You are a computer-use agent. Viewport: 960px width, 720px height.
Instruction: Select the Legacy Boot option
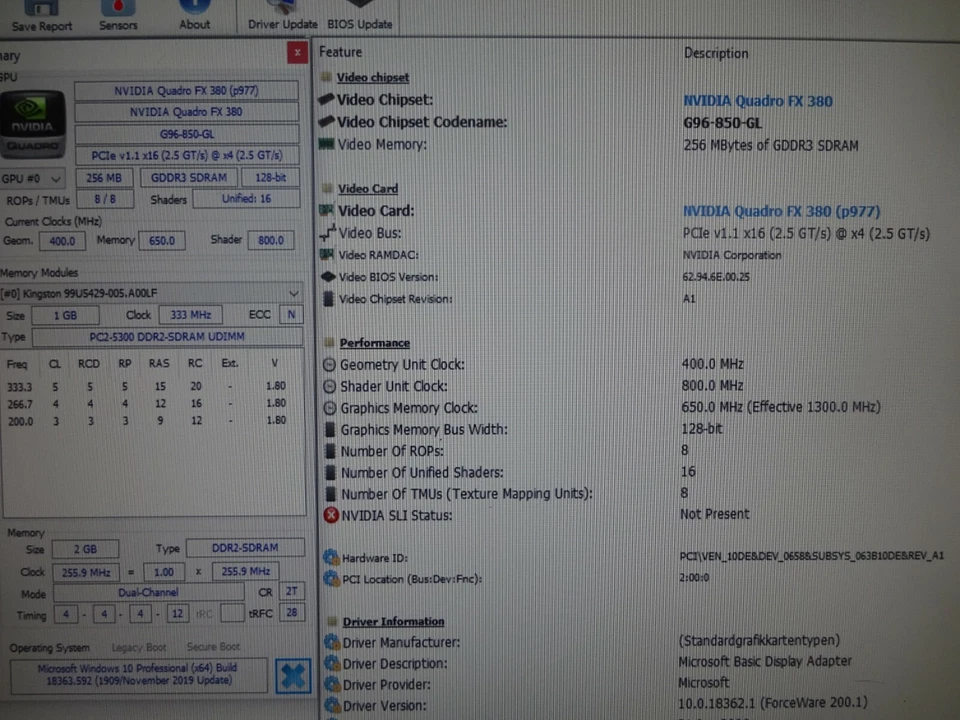(139, 647)
